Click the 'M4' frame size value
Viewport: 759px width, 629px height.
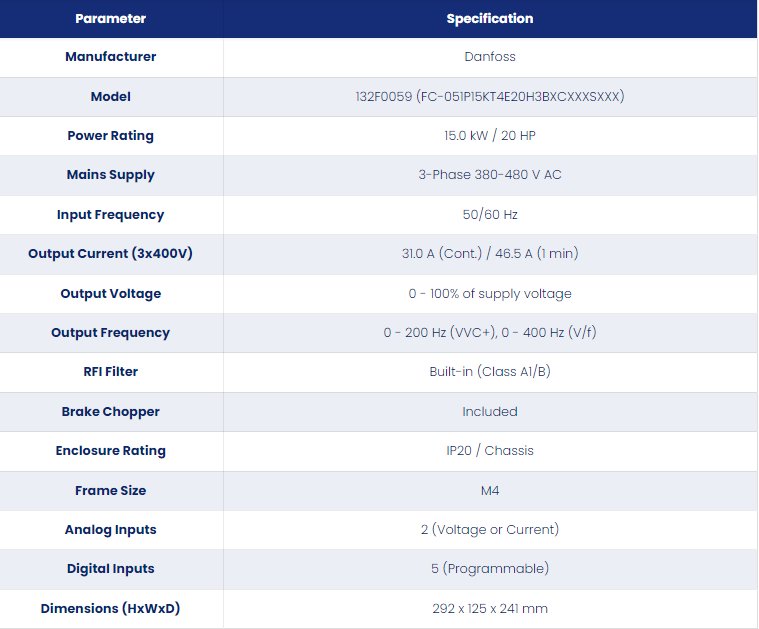[489, 491]
